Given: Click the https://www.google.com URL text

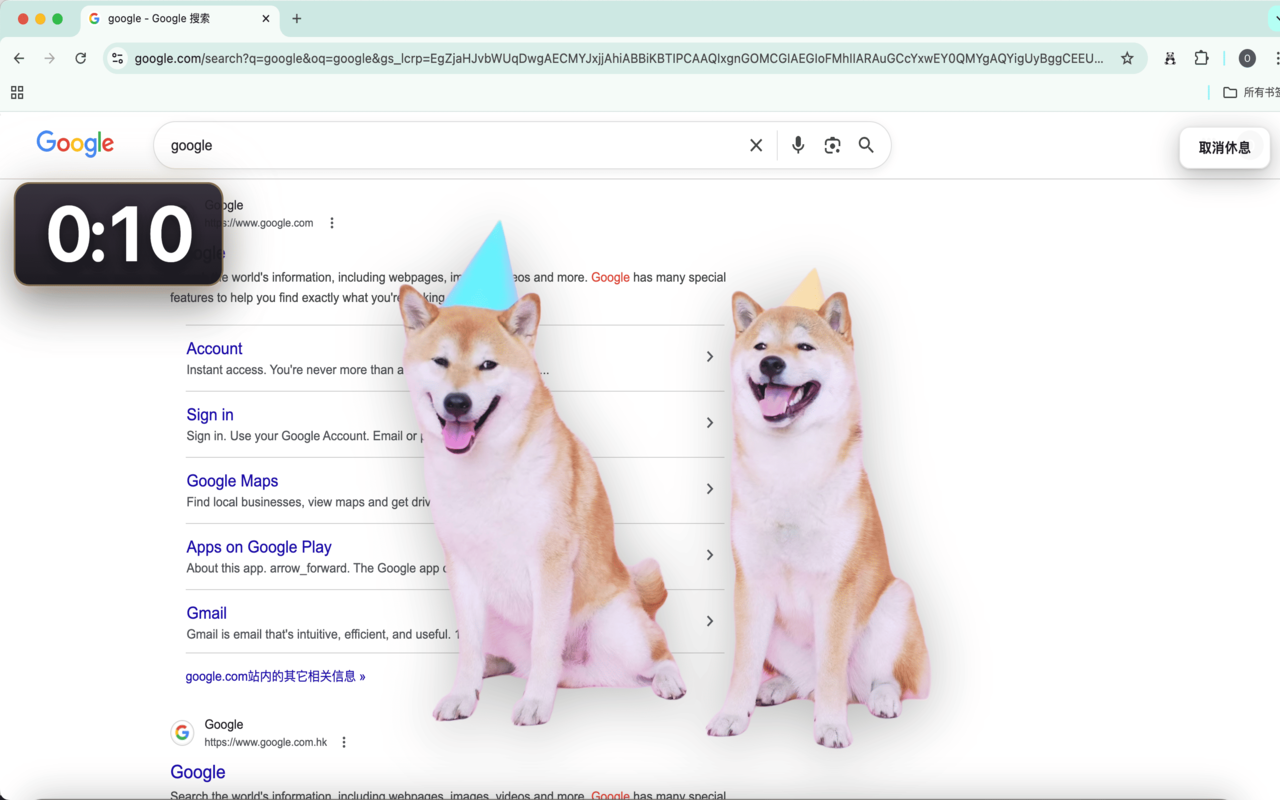Looking at the screenshot, I should pos(259,223).
